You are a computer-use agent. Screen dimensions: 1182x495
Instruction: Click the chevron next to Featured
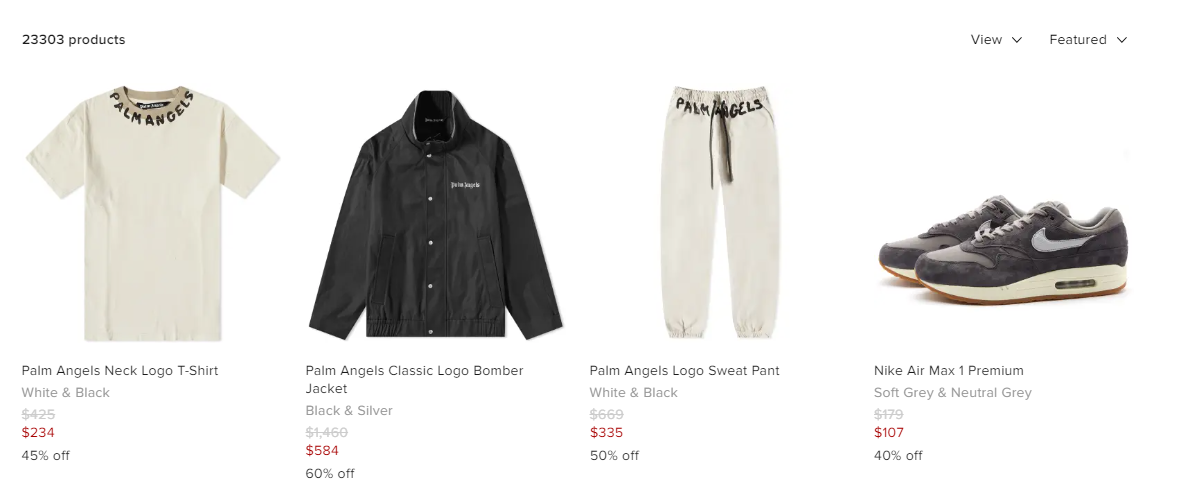[1122, 40]
